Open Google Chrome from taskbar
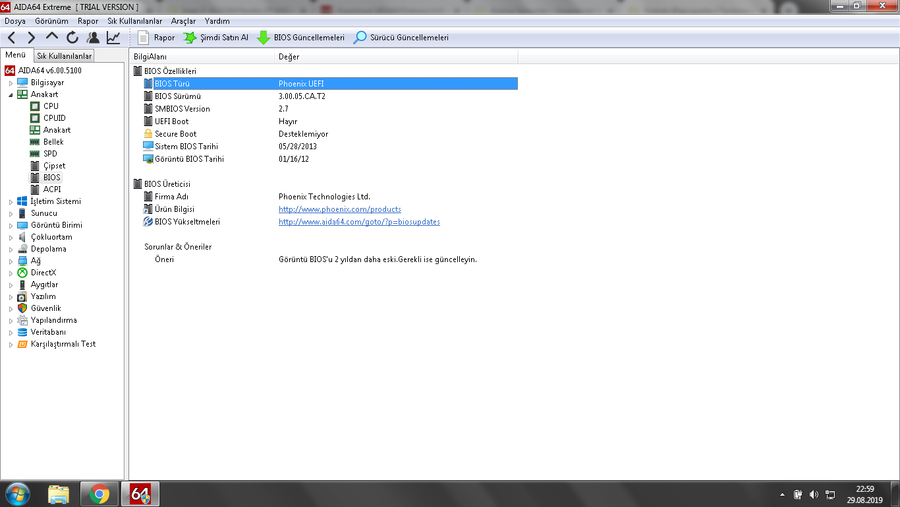This screenshot has width=900, height=507. click(x=99, y=494)
